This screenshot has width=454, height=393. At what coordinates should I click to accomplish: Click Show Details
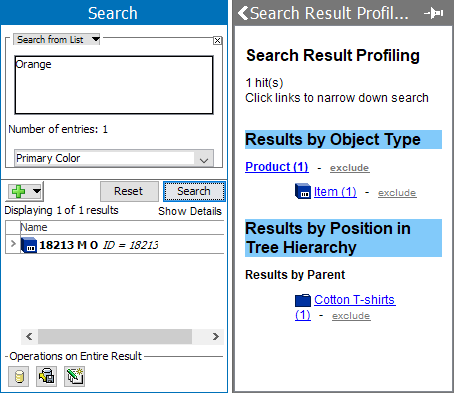point(190,211)
